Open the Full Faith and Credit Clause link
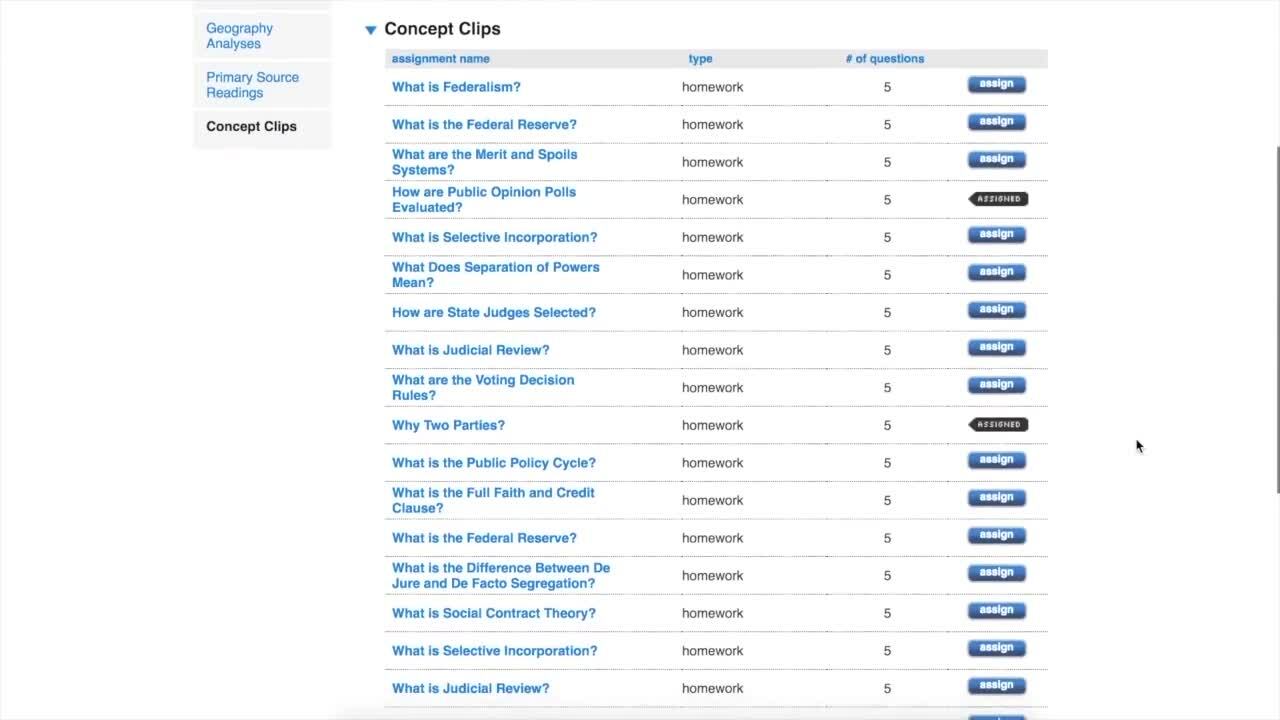 point(493,500)
